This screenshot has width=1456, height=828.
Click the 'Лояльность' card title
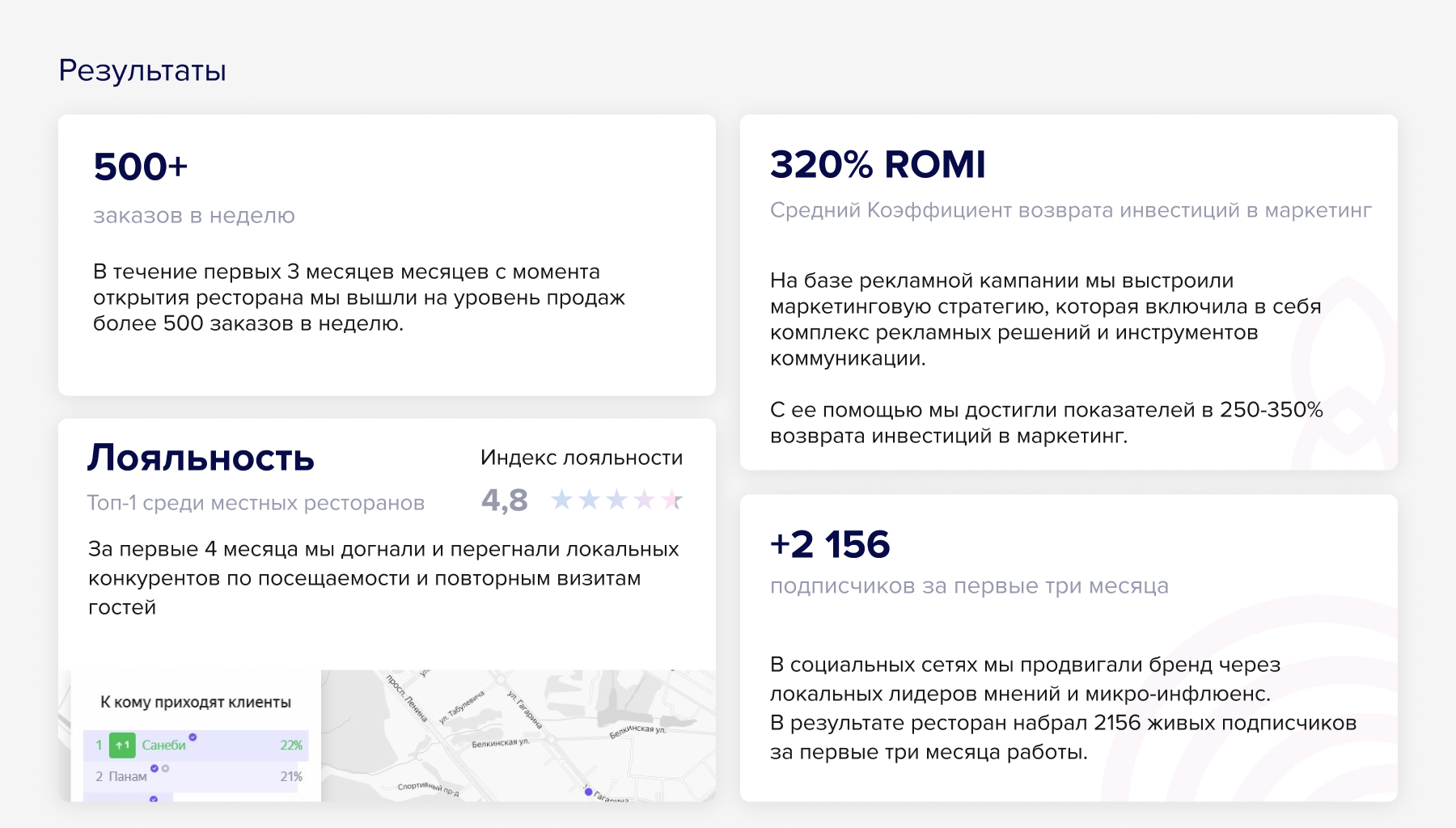click(201, 458)
